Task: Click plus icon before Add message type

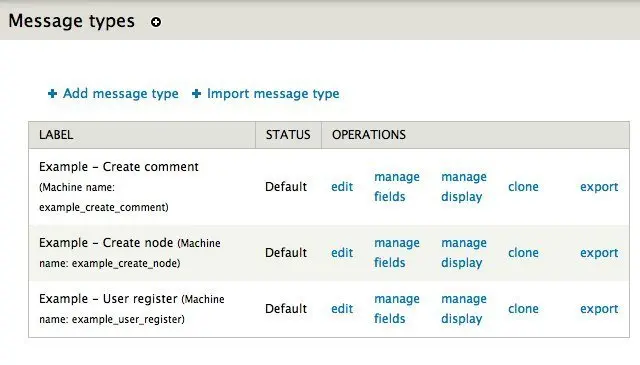Action: point(52,94)
